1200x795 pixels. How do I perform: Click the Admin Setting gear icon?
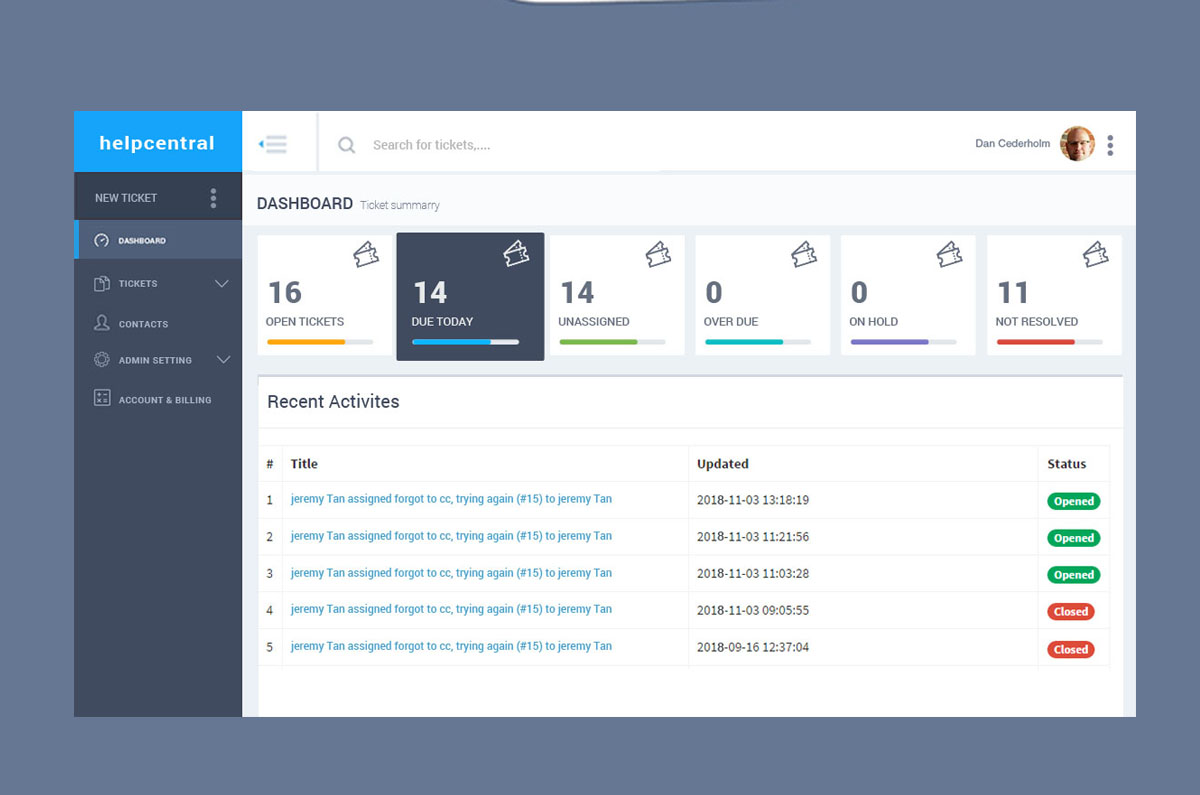[102, 360]
